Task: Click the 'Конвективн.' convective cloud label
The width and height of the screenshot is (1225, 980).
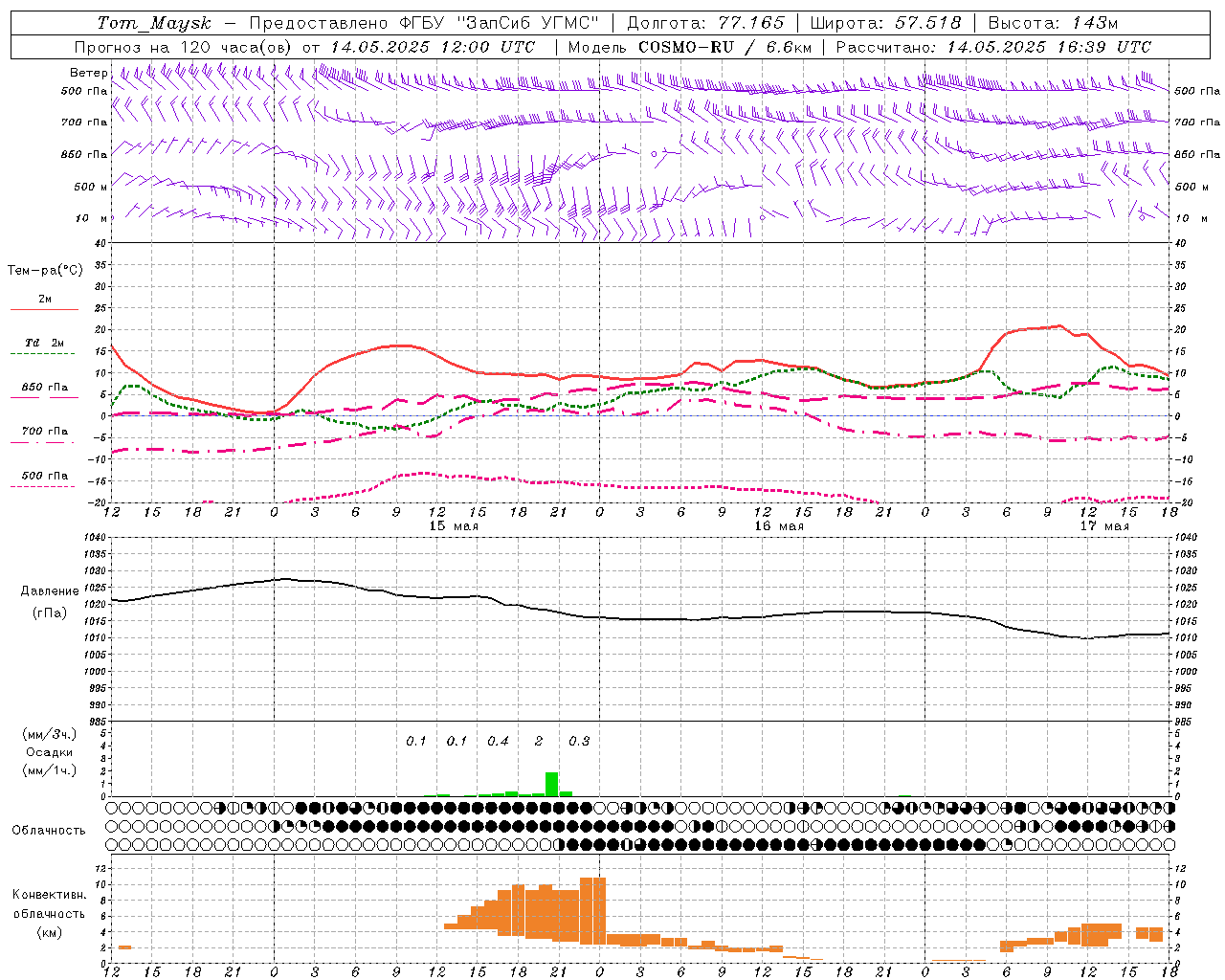Action: 50,895
